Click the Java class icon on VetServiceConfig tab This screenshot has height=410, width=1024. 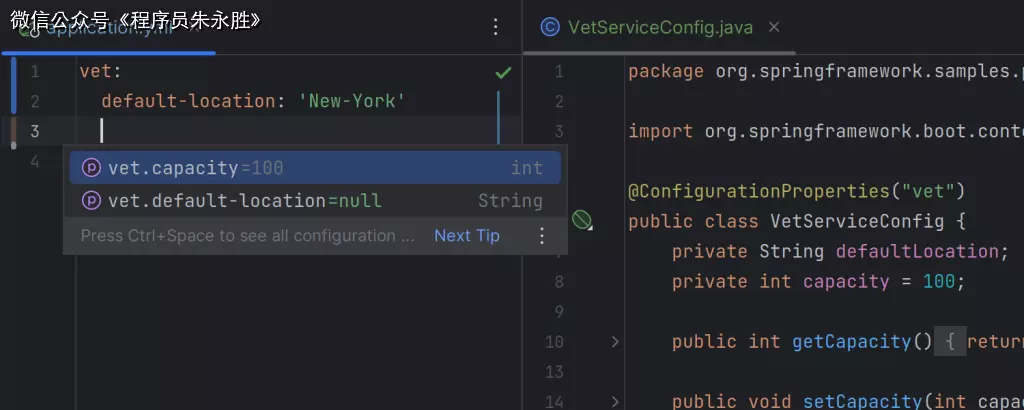pos(549,27)
